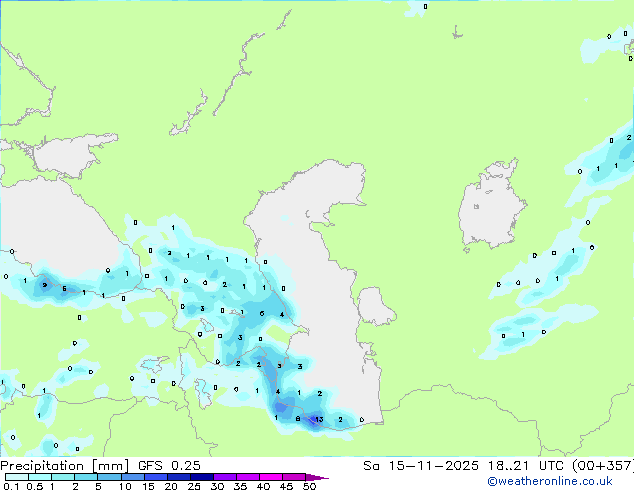
Task: Click the 10–15 mm legend color swatch
Action: pos(133,477)
